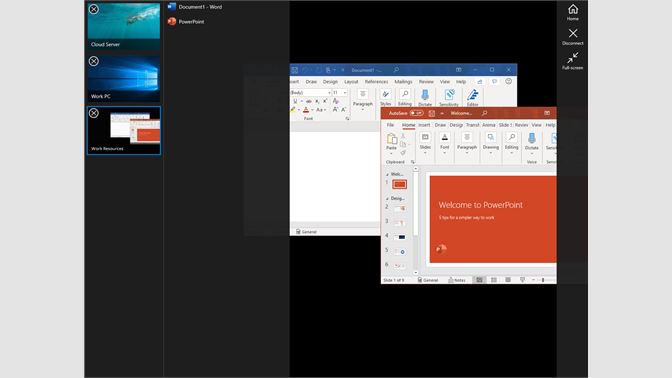Screen dimensions: 672x378
Task: Close the Cloud Server session
Action: pos(93,9)
